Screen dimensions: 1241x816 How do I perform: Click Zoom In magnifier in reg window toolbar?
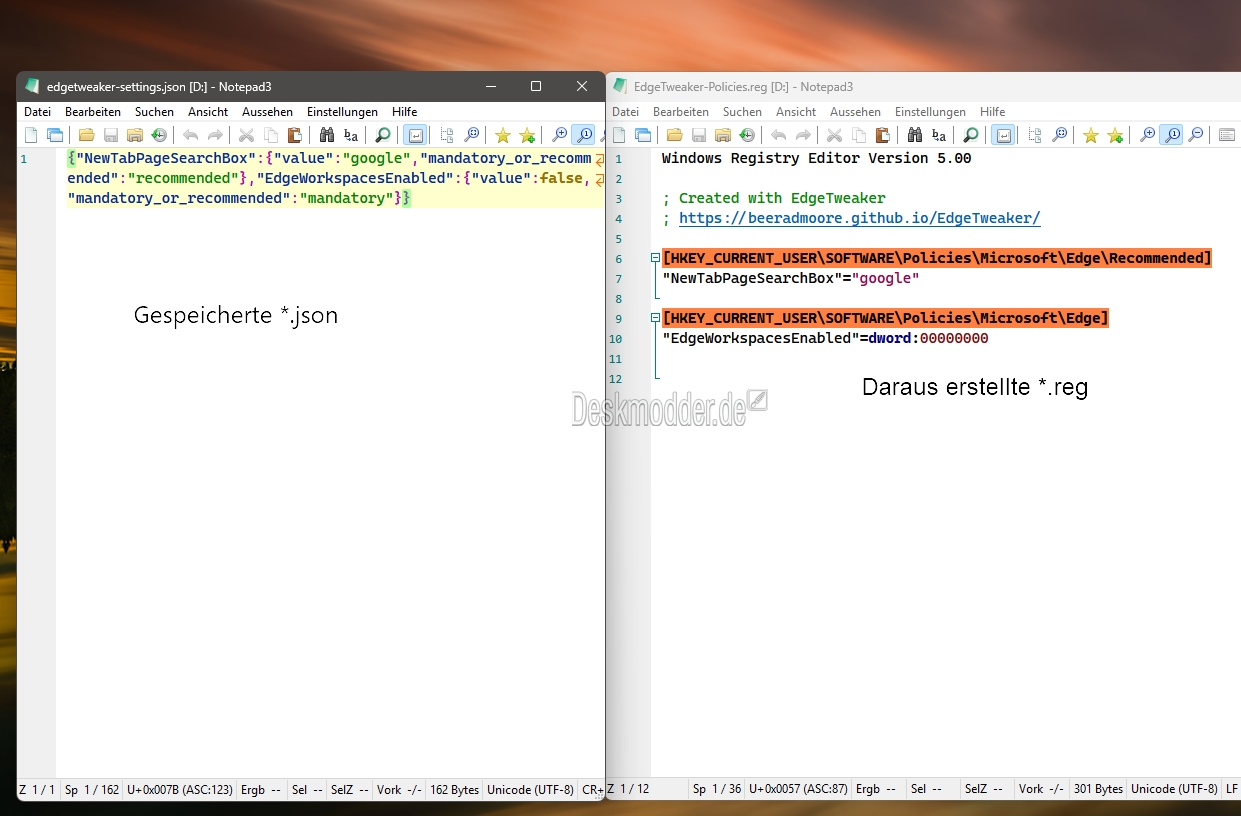[x=1148, y=135]
